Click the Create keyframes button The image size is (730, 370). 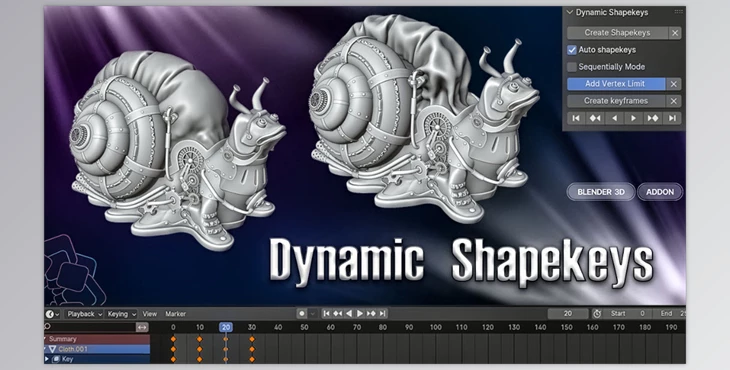(617, 101)
